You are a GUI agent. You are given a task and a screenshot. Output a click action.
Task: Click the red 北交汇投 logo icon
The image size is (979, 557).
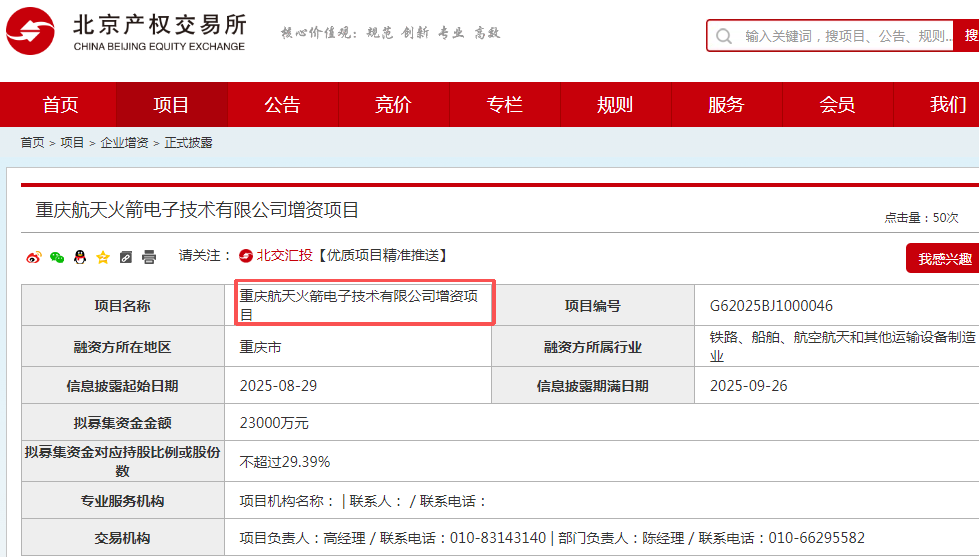tap(246, 255)
